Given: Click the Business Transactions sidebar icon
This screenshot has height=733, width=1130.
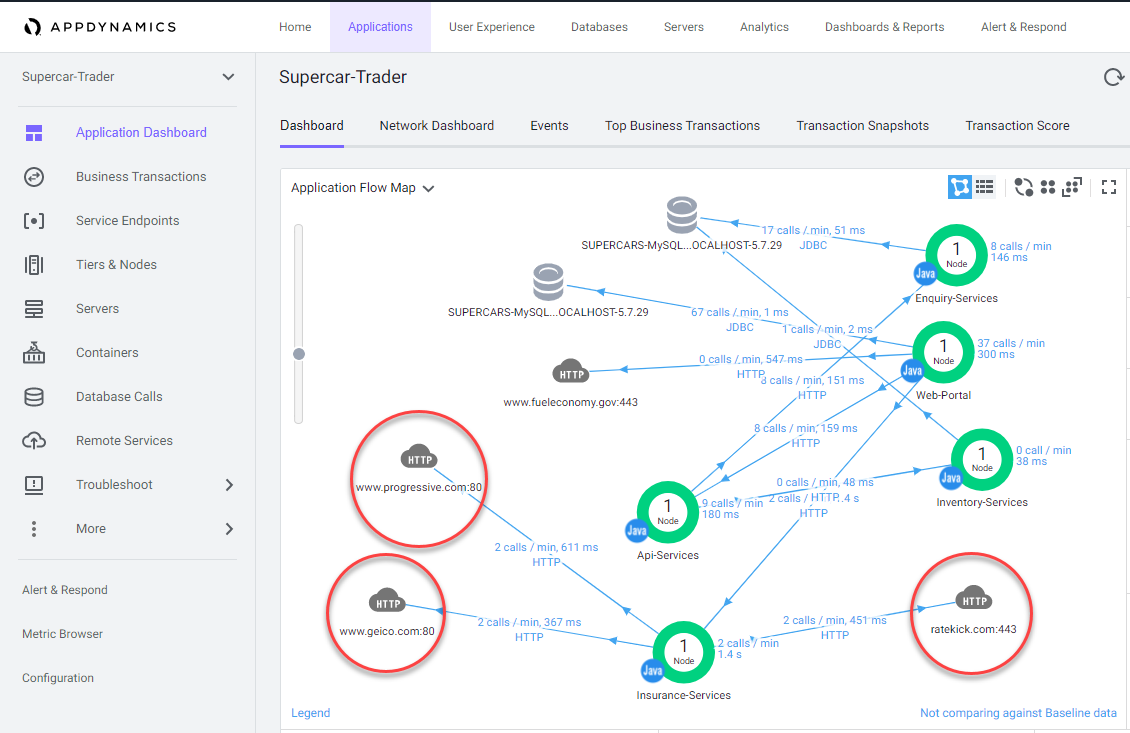Looking at the screenshot, I should click(34, 177).
